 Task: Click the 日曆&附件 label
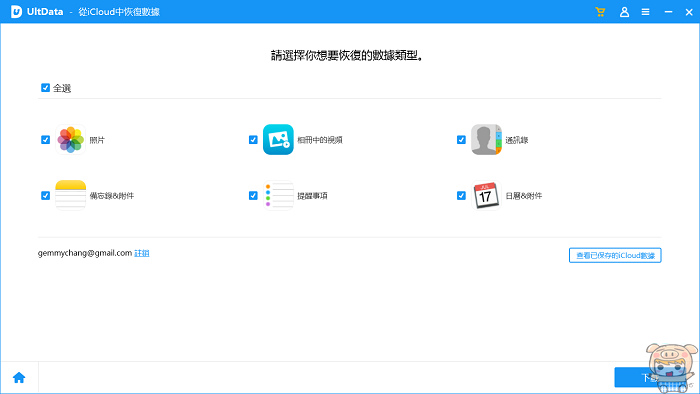click(x=524, y=196)
